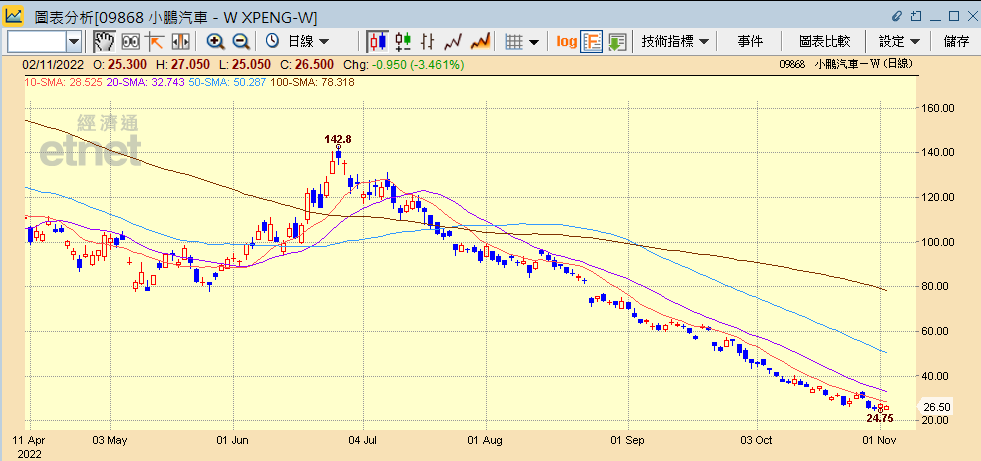Click the L: 25.050 low value
Image resolution: width=981 pixels, height=461 pixels.
245,65
